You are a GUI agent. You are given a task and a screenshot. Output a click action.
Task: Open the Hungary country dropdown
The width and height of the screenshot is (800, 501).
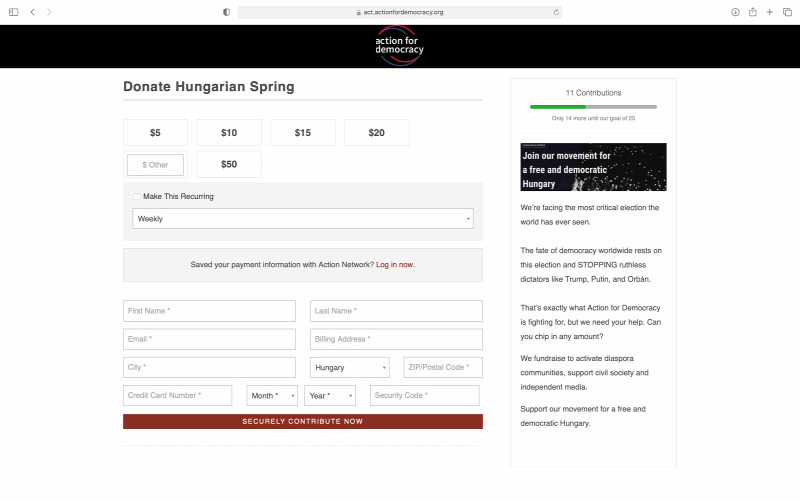click(349, 367)
